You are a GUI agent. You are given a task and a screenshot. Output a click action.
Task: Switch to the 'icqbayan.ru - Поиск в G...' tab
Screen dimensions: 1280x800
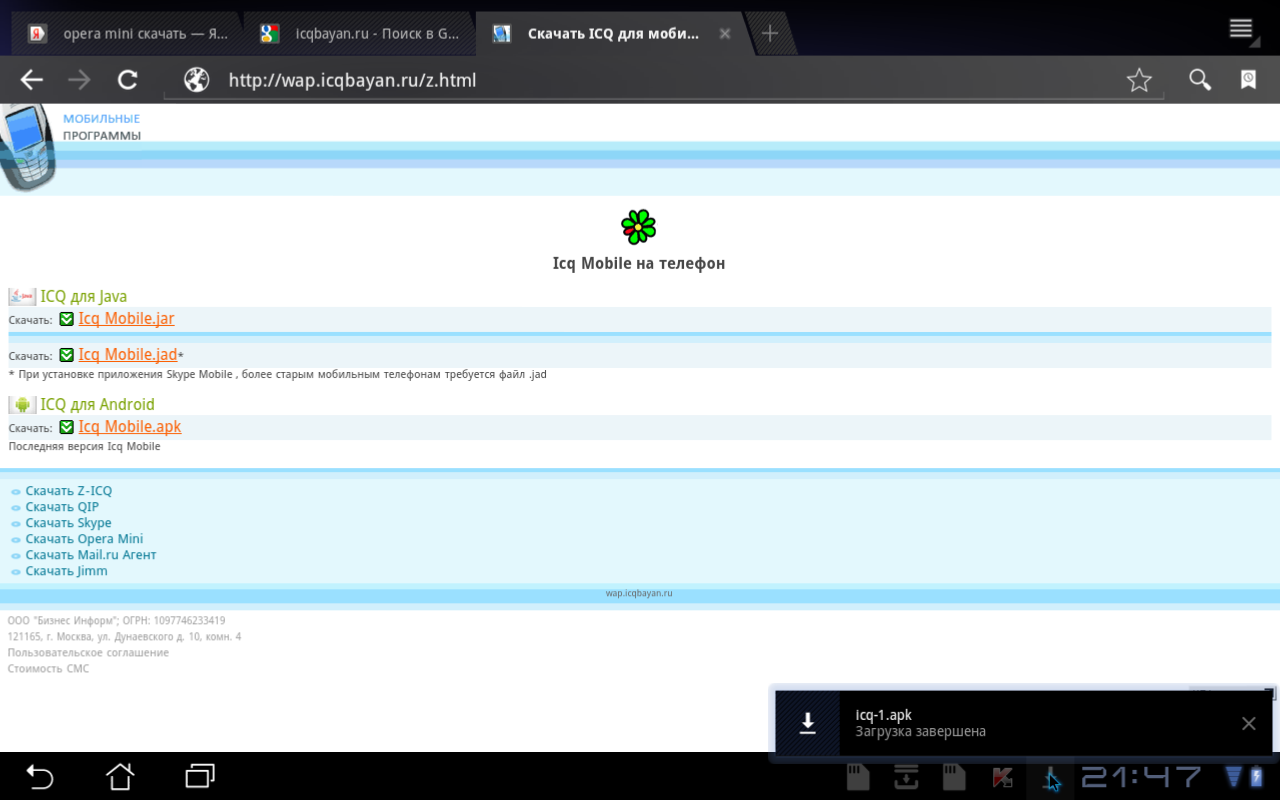(x=362, y=34)
